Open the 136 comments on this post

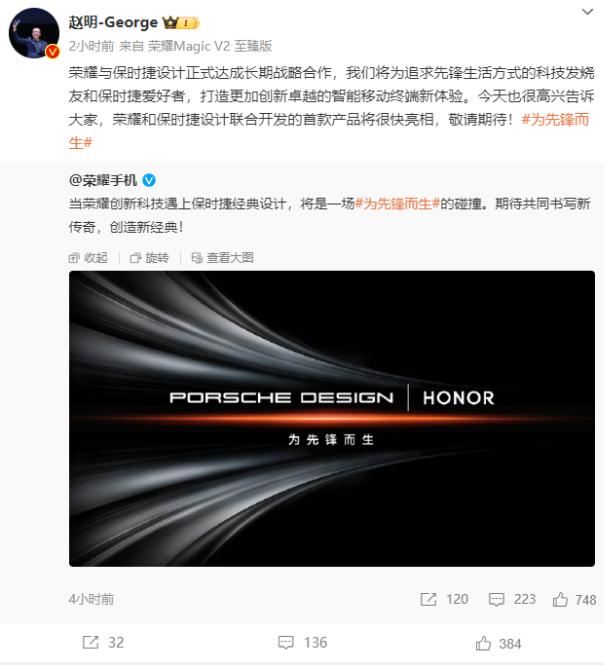pos(302,643)
